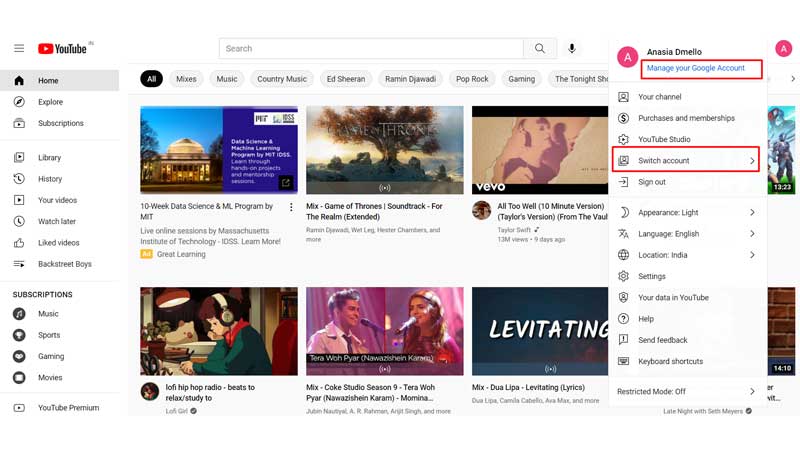Click Manage your Google Account link
The height and width of the screenshot is (450, 800).
point(695,68)
